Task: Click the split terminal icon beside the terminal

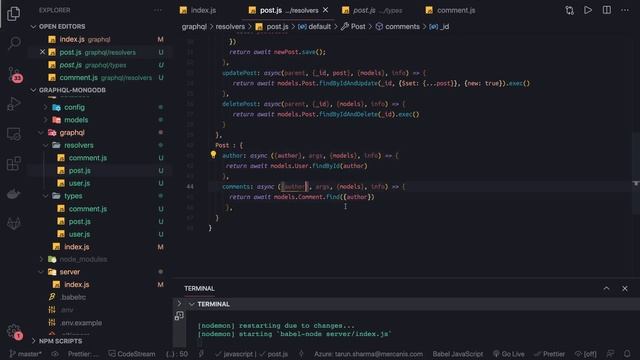Action: click(179, 316)
